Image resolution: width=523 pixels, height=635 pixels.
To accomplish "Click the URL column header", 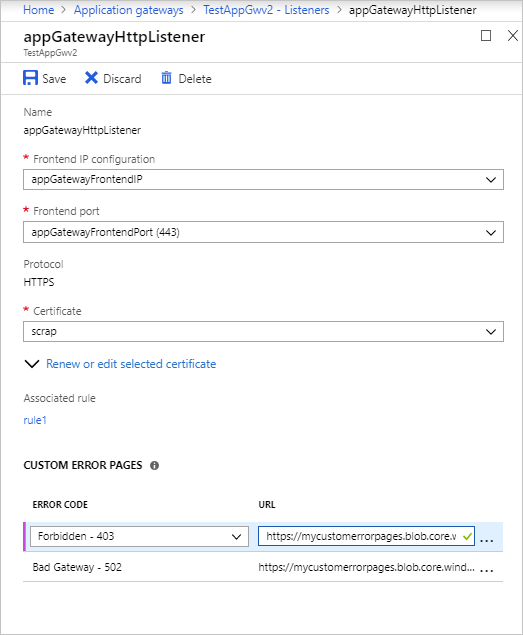I will coord(267,505).
